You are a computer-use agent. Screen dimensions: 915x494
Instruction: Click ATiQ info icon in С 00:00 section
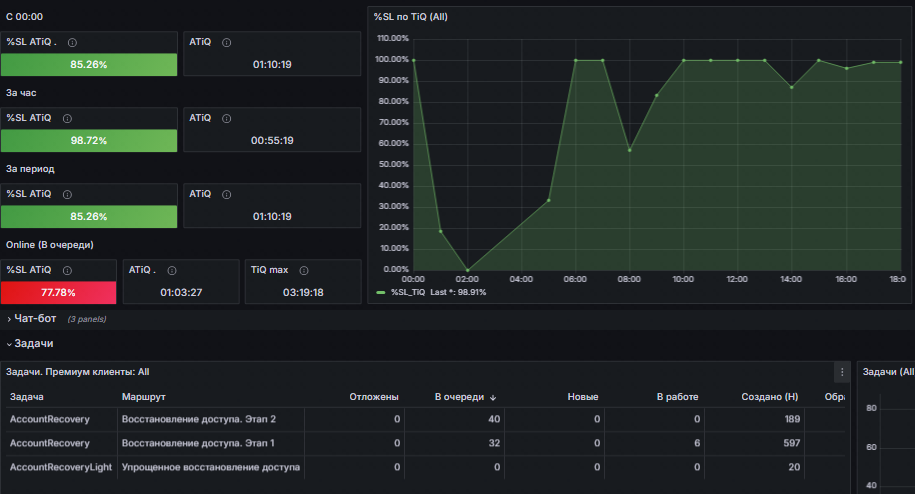[227, 43]
